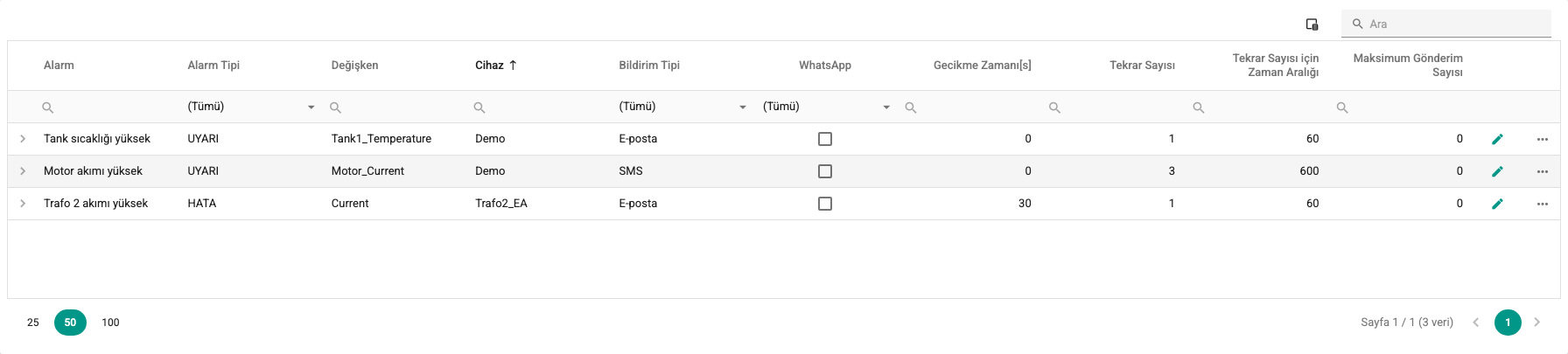Expand the Motor akımı yüksek row
The width and height of the screenshot is (1568, 354).
(x=23, y=171)
